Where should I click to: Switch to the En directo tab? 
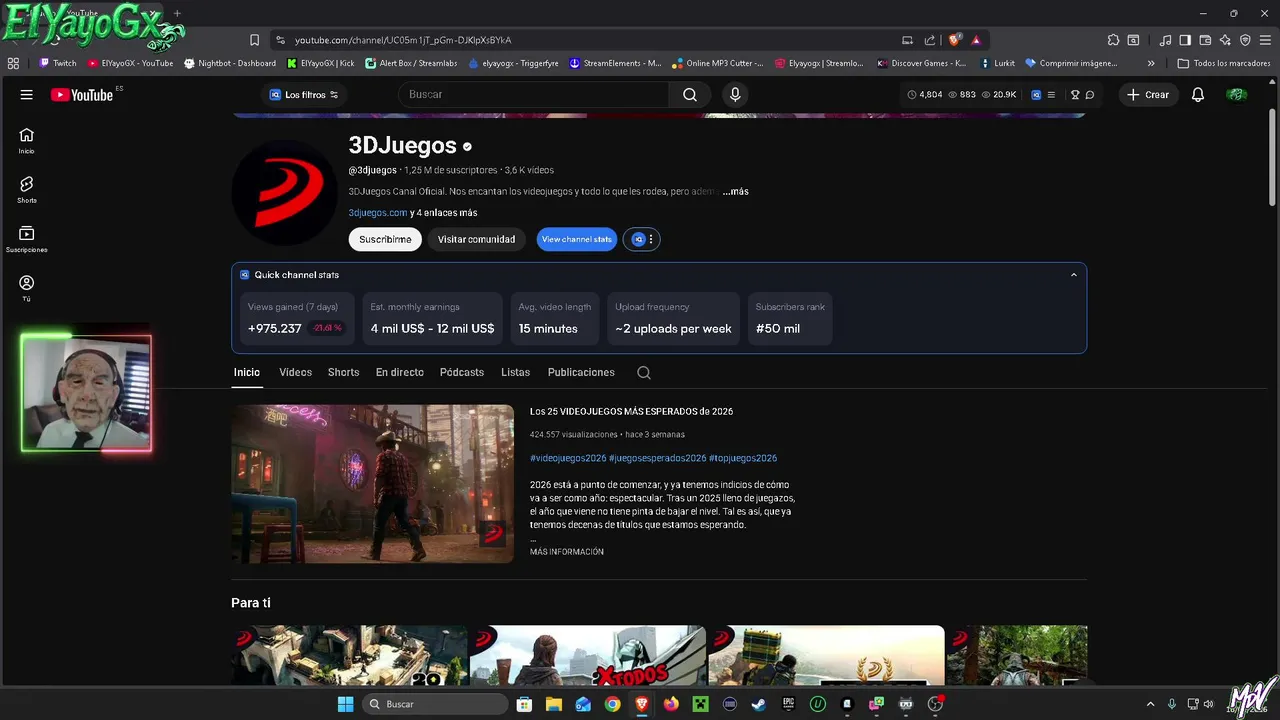[x=400, y=372]
